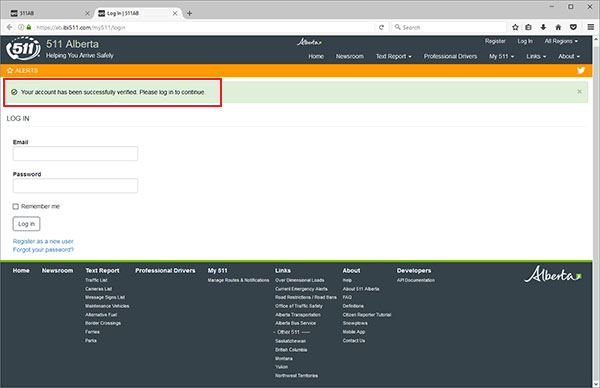Expand the About header menu
Screen dimensions: 600x388
coord(569,56)
